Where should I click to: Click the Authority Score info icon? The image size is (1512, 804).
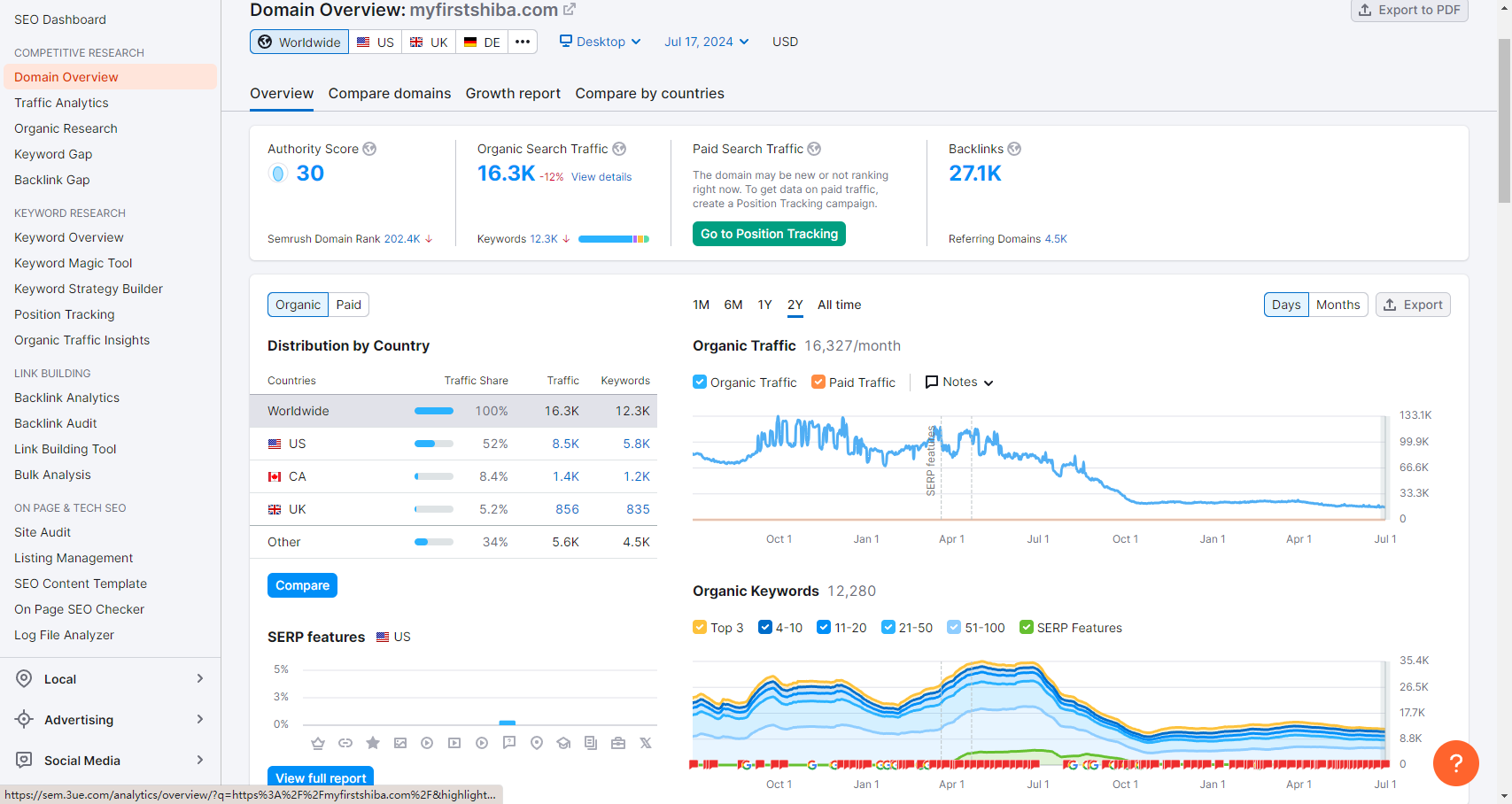pos(369,149)
